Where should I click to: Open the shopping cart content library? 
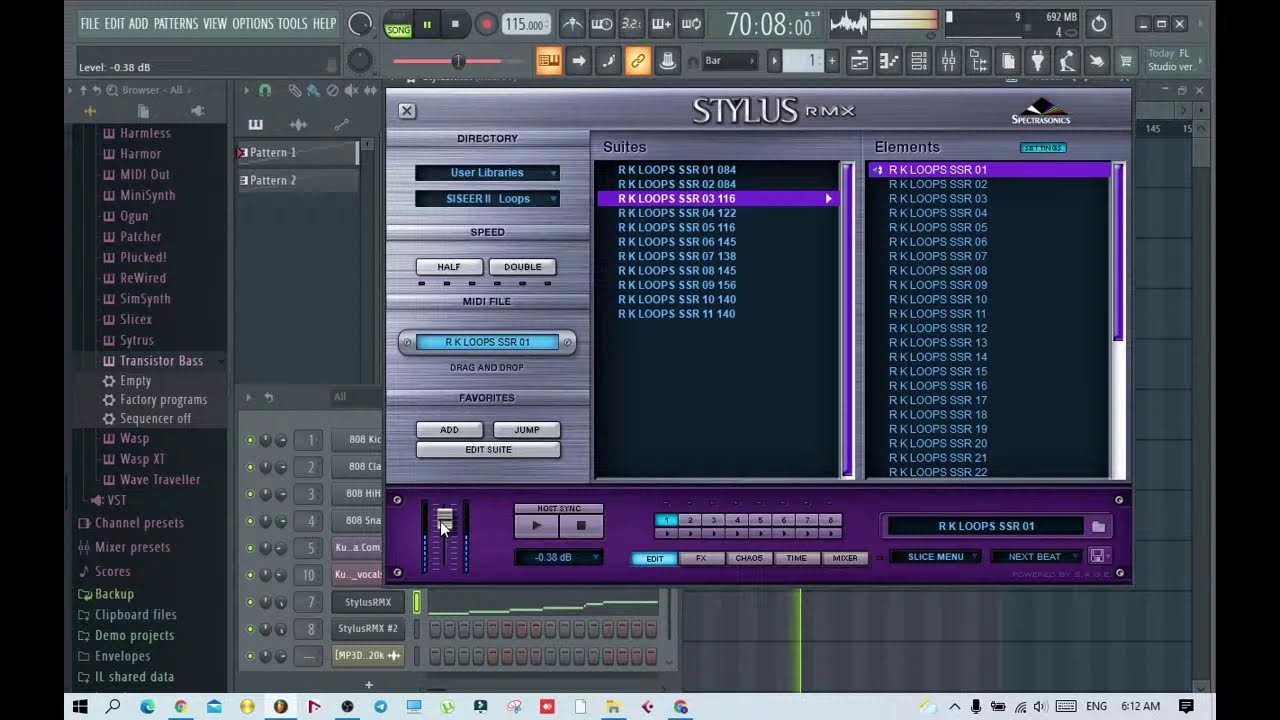click(x=1126, y=61)
